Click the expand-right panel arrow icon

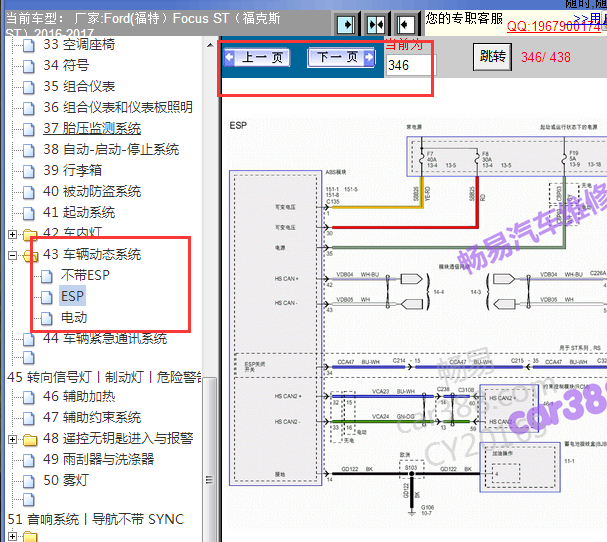346,25
